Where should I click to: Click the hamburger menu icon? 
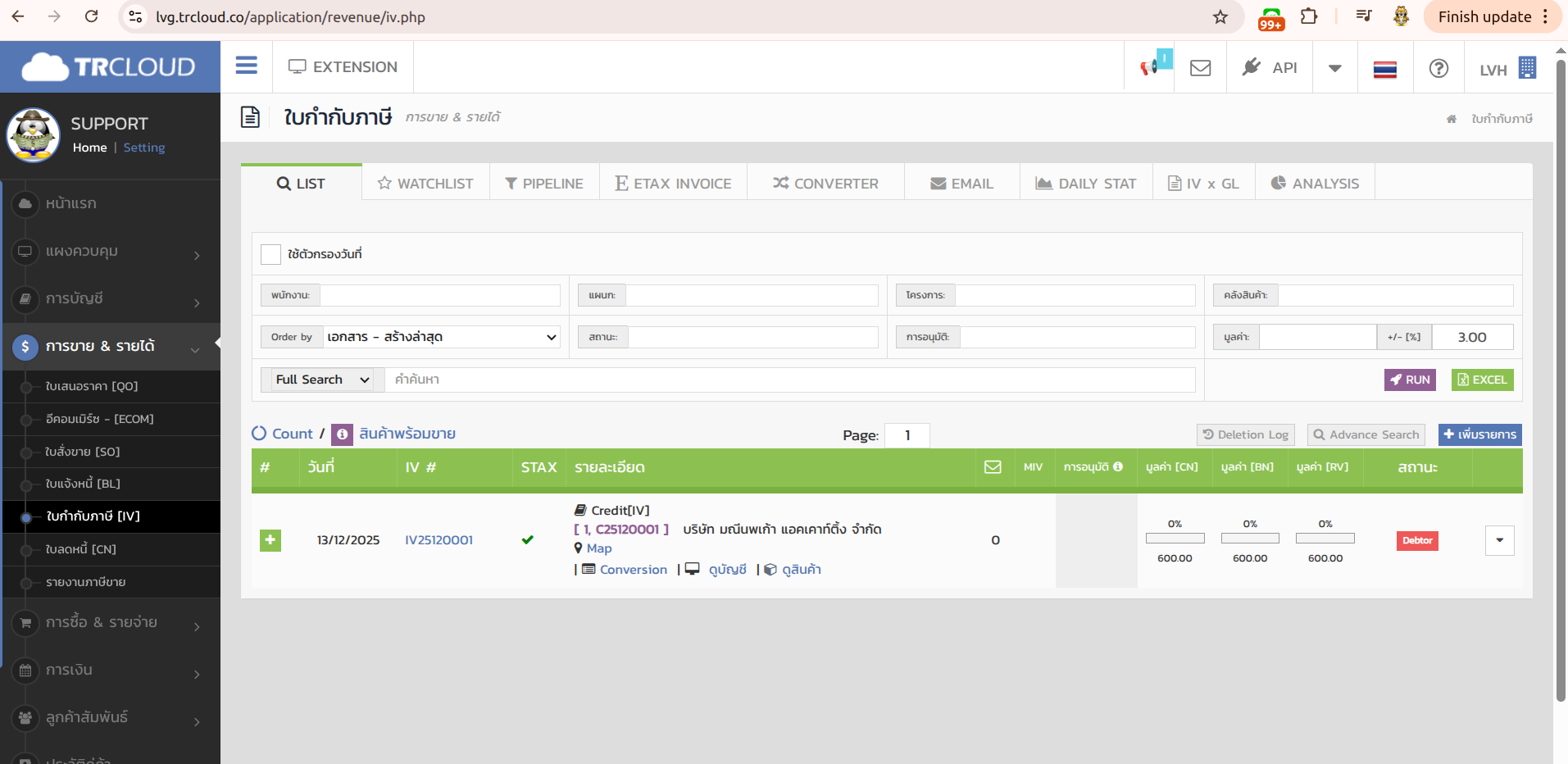(x=246, y=66)
